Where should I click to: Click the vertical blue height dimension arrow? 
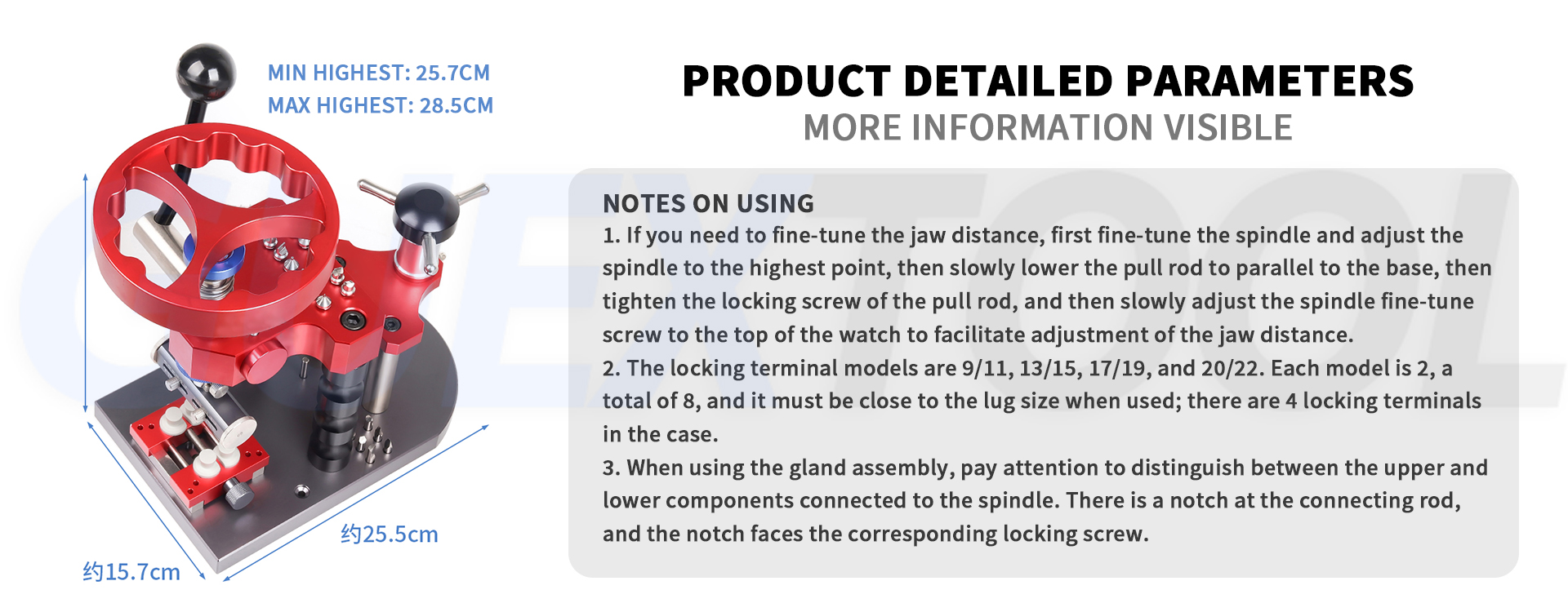click(86, 294)
